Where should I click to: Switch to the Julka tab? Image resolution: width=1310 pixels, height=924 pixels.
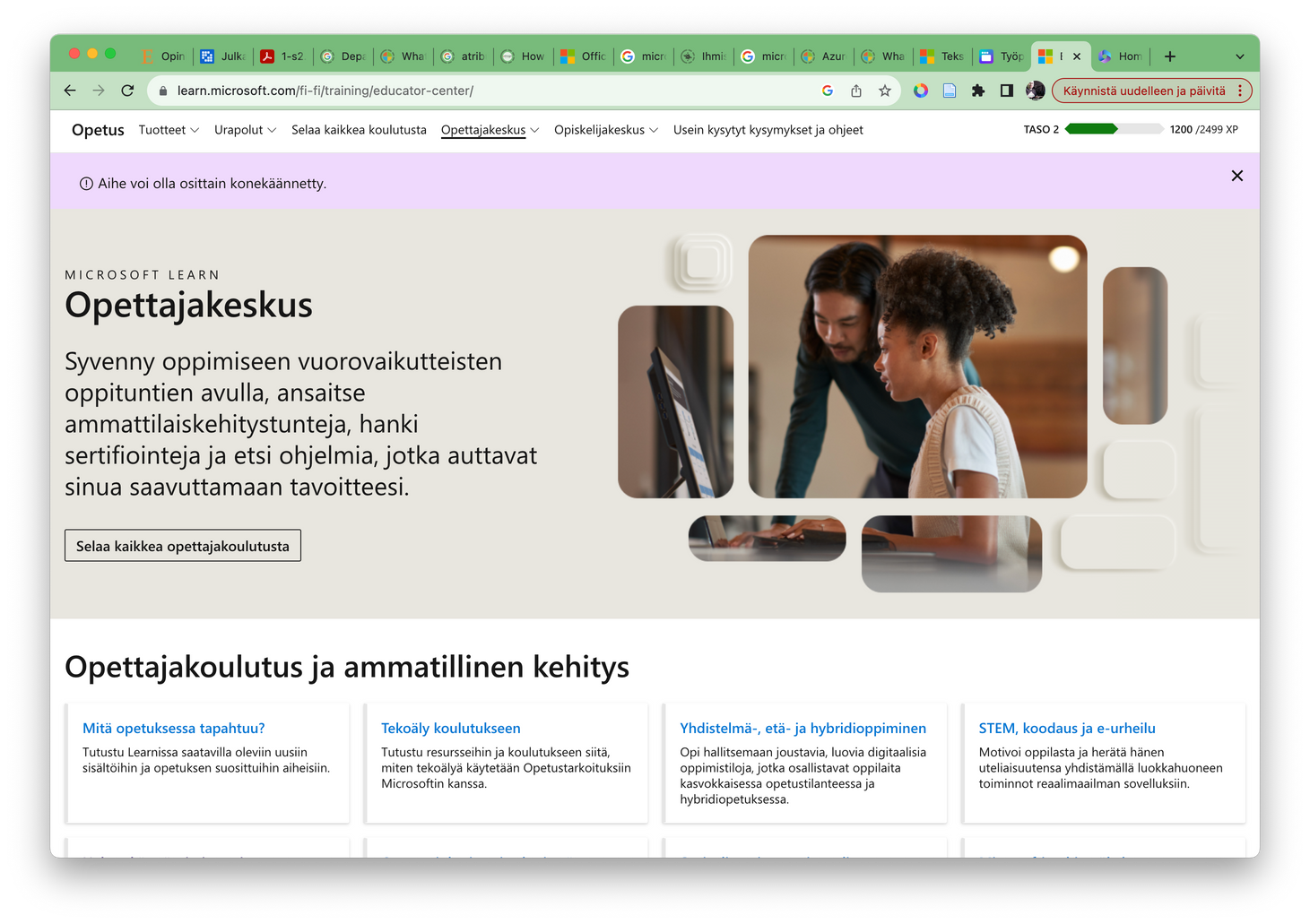222,56
